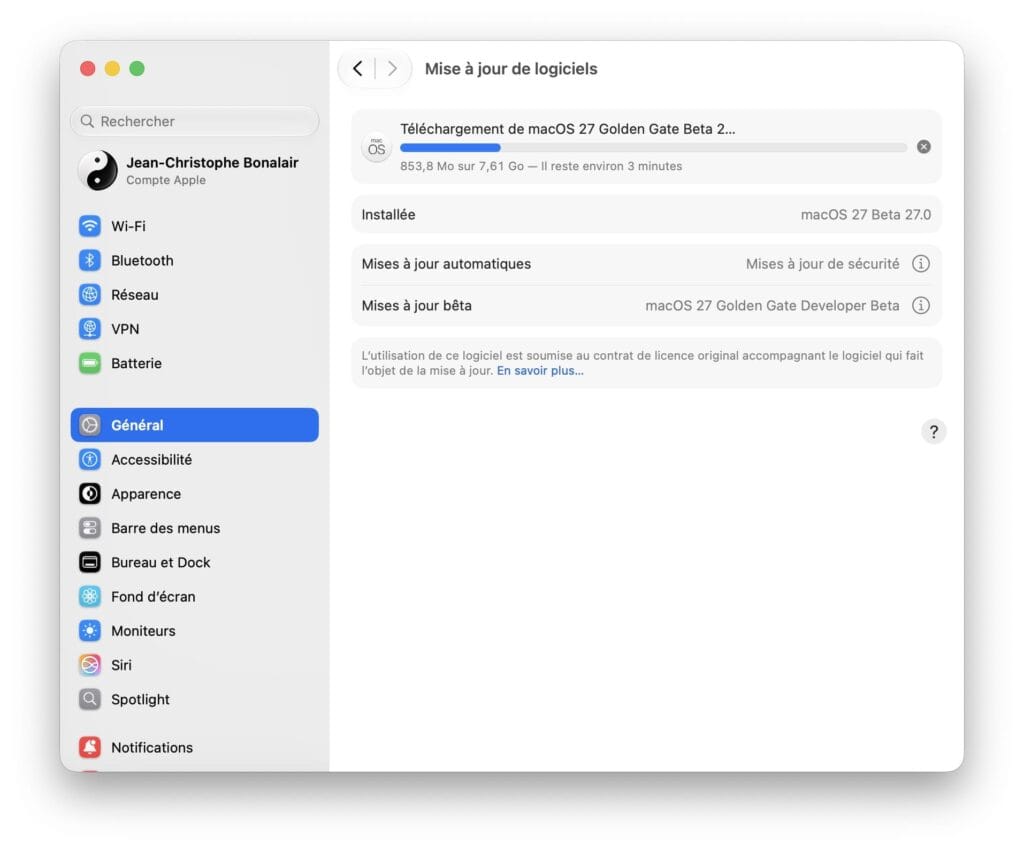Open Jean-Christophe Bonalair account name
Screen dimensions: 1024x851
(x=212, y=163)
